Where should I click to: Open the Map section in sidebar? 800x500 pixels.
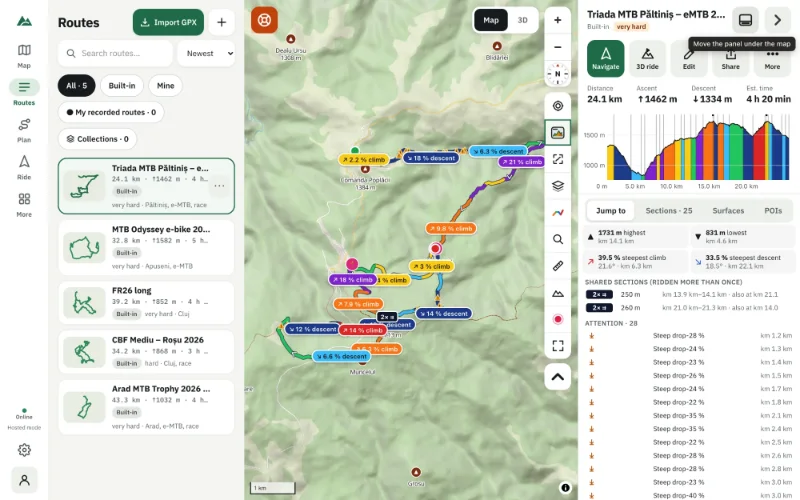point(24,56)
